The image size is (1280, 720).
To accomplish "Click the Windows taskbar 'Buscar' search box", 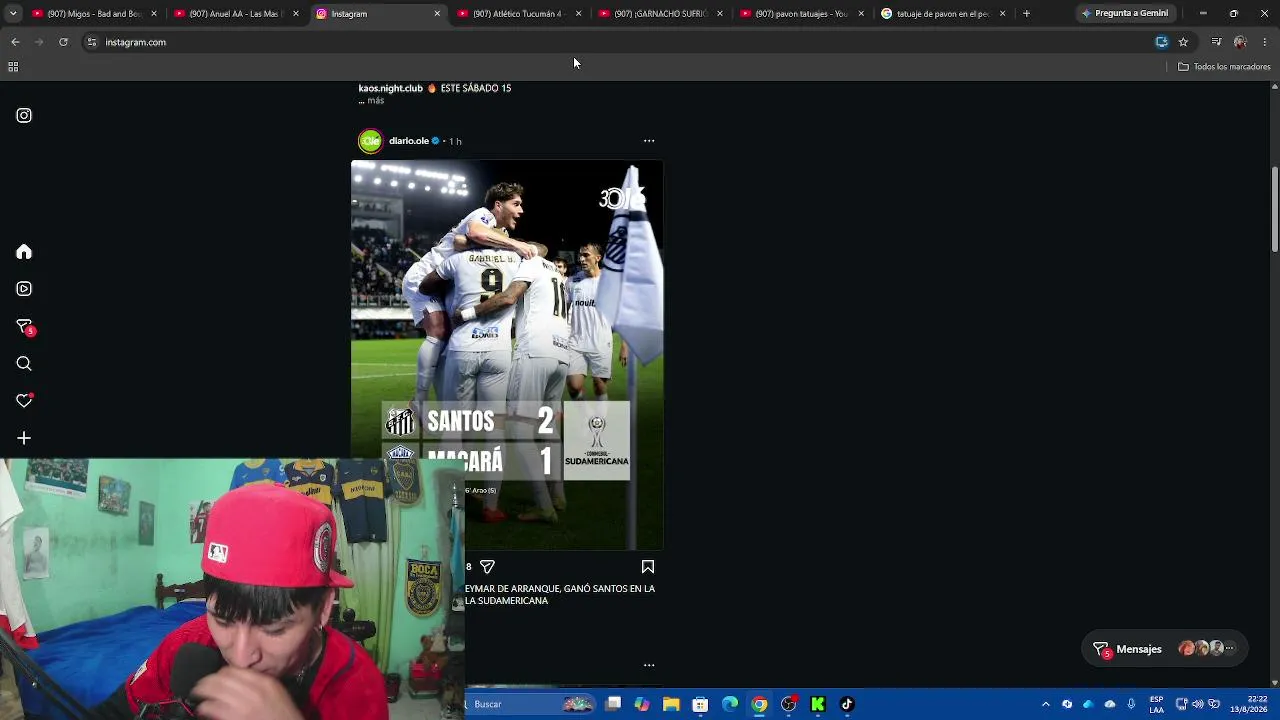I will (x=528, y=704).
